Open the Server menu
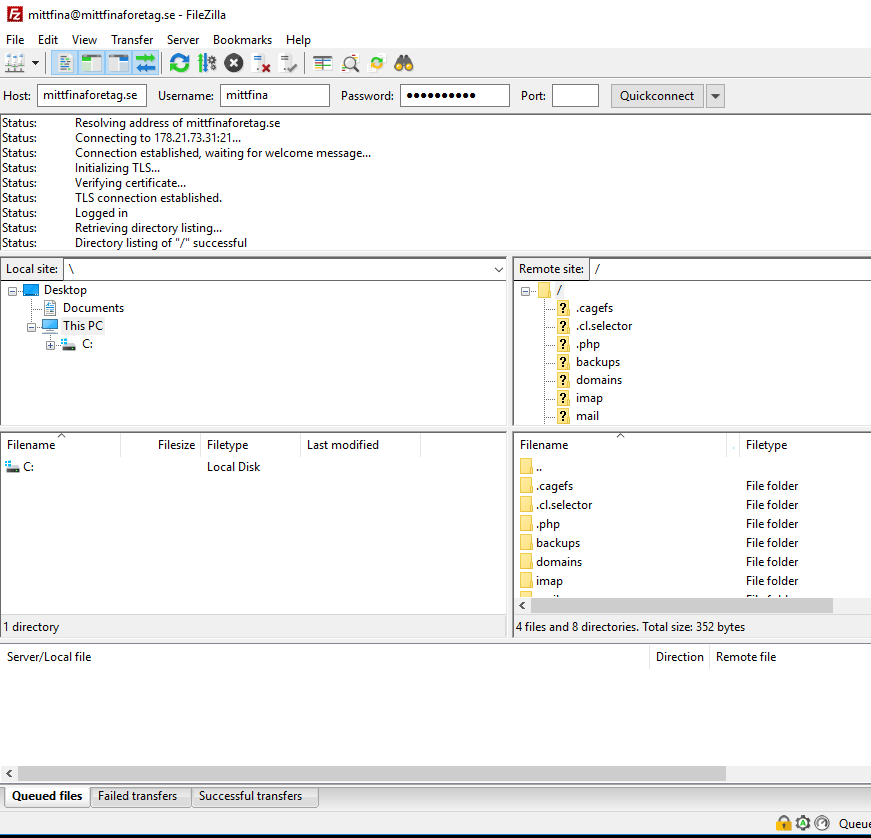Viewport: 871px width, 838px height. tap(183, 40)
